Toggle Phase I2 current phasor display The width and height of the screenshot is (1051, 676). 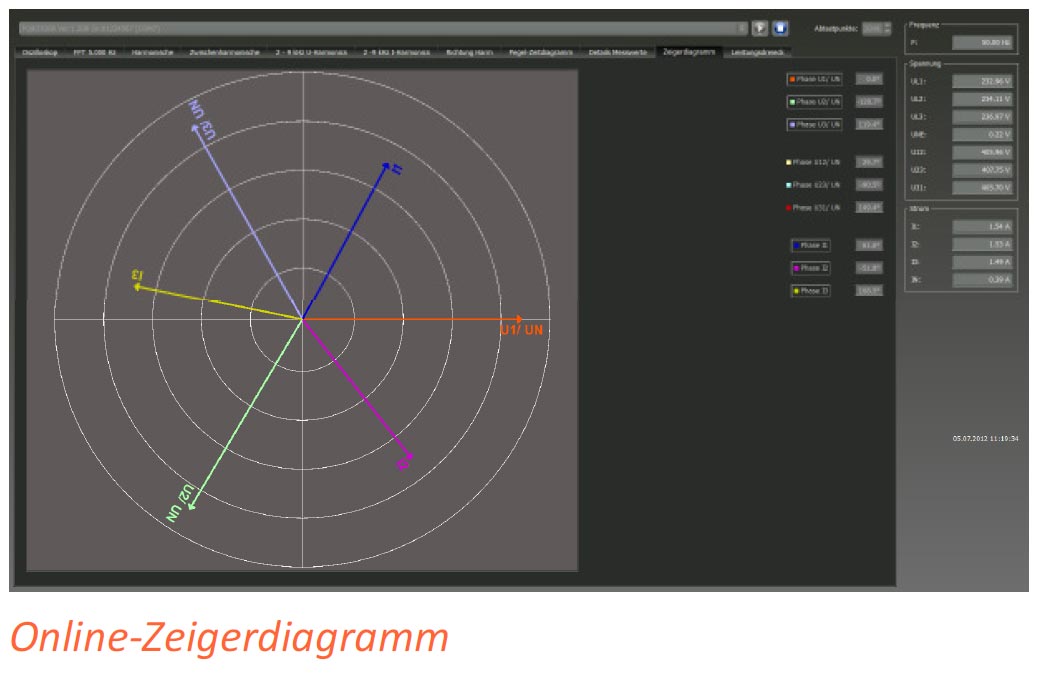pos(810,268)
